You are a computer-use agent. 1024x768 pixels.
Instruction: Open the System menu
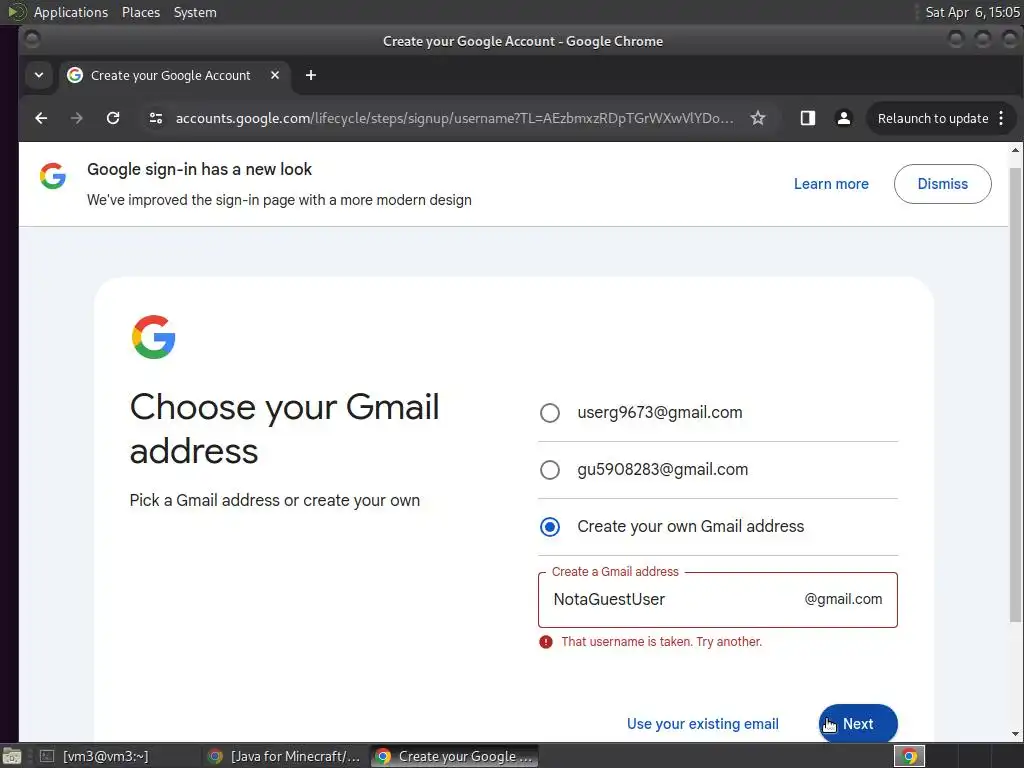tap(195, 12)
